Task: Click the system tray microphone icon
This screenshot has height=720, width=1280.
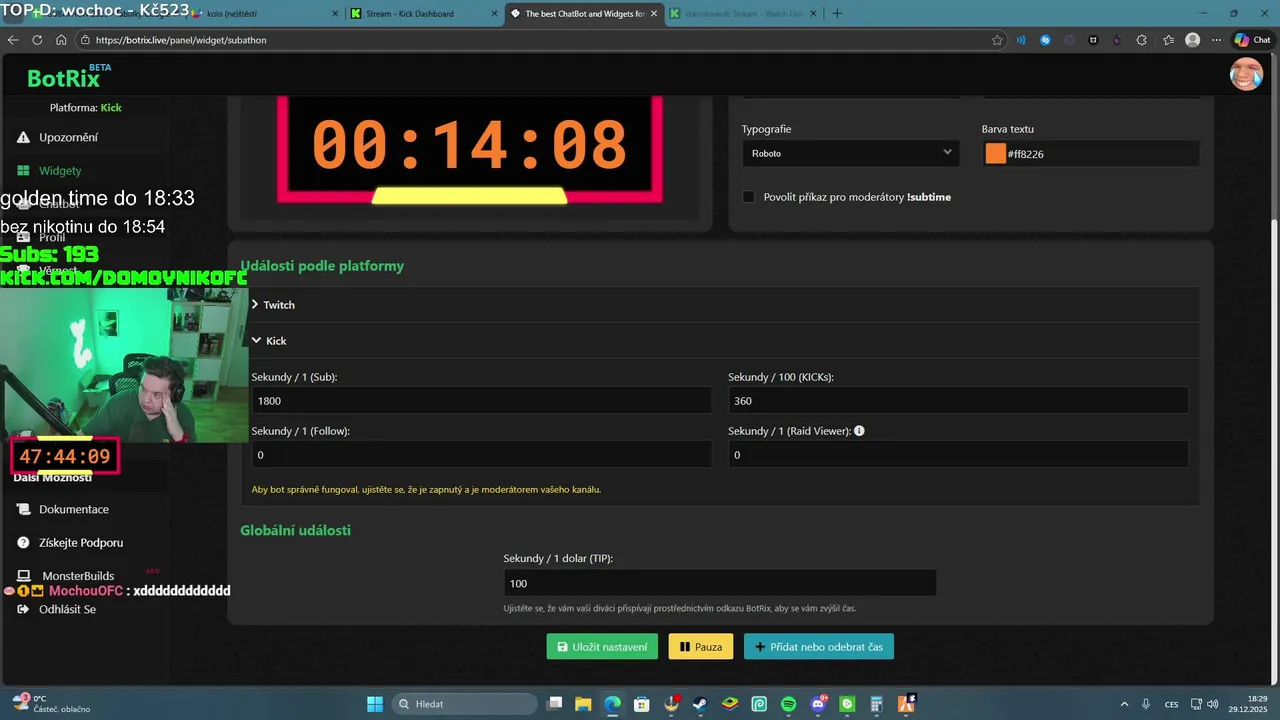Action: click(x=1146, y=704)
